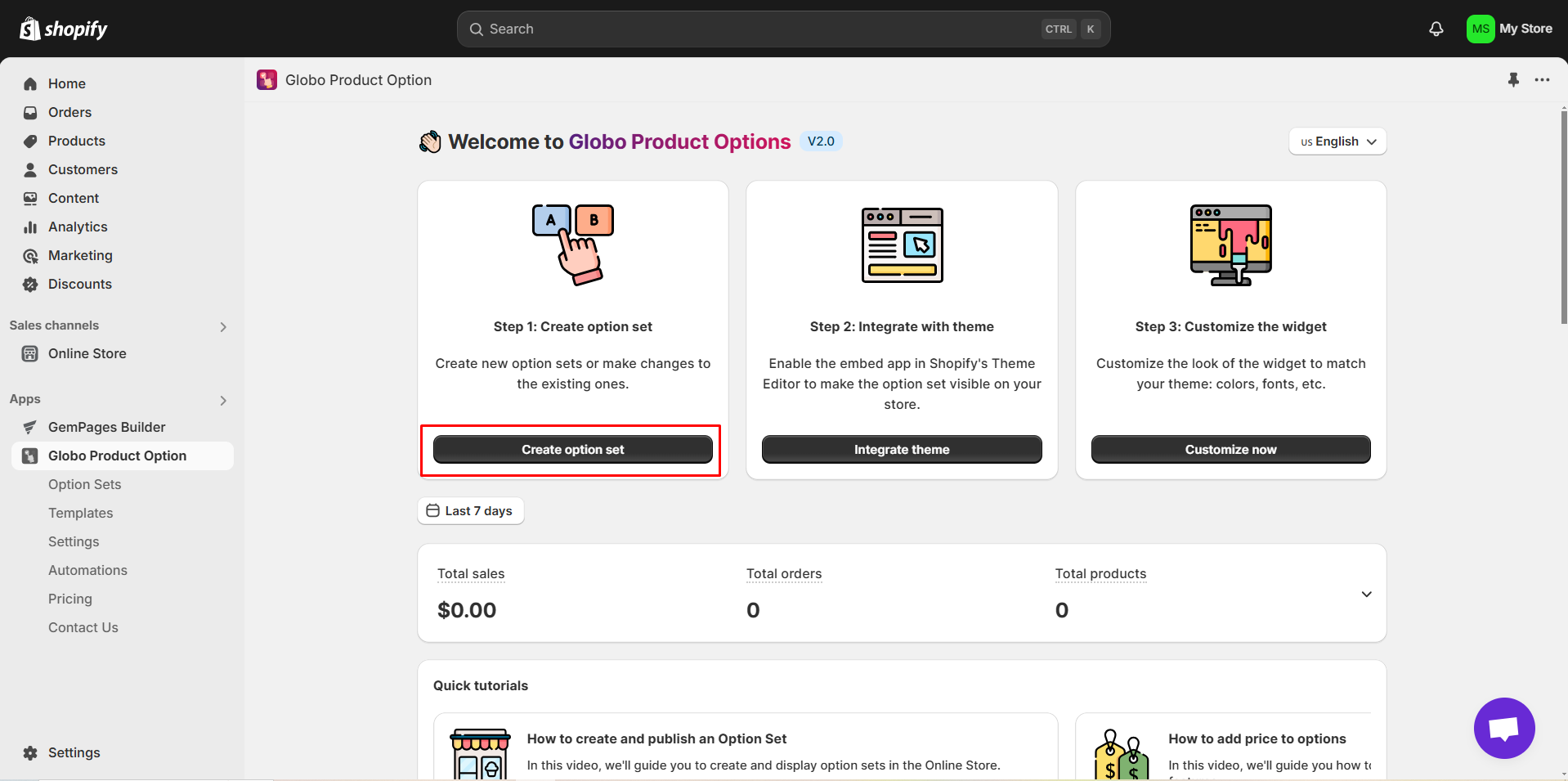
Task: Click the Home icon in sidebar
Action: click(29, 83)
